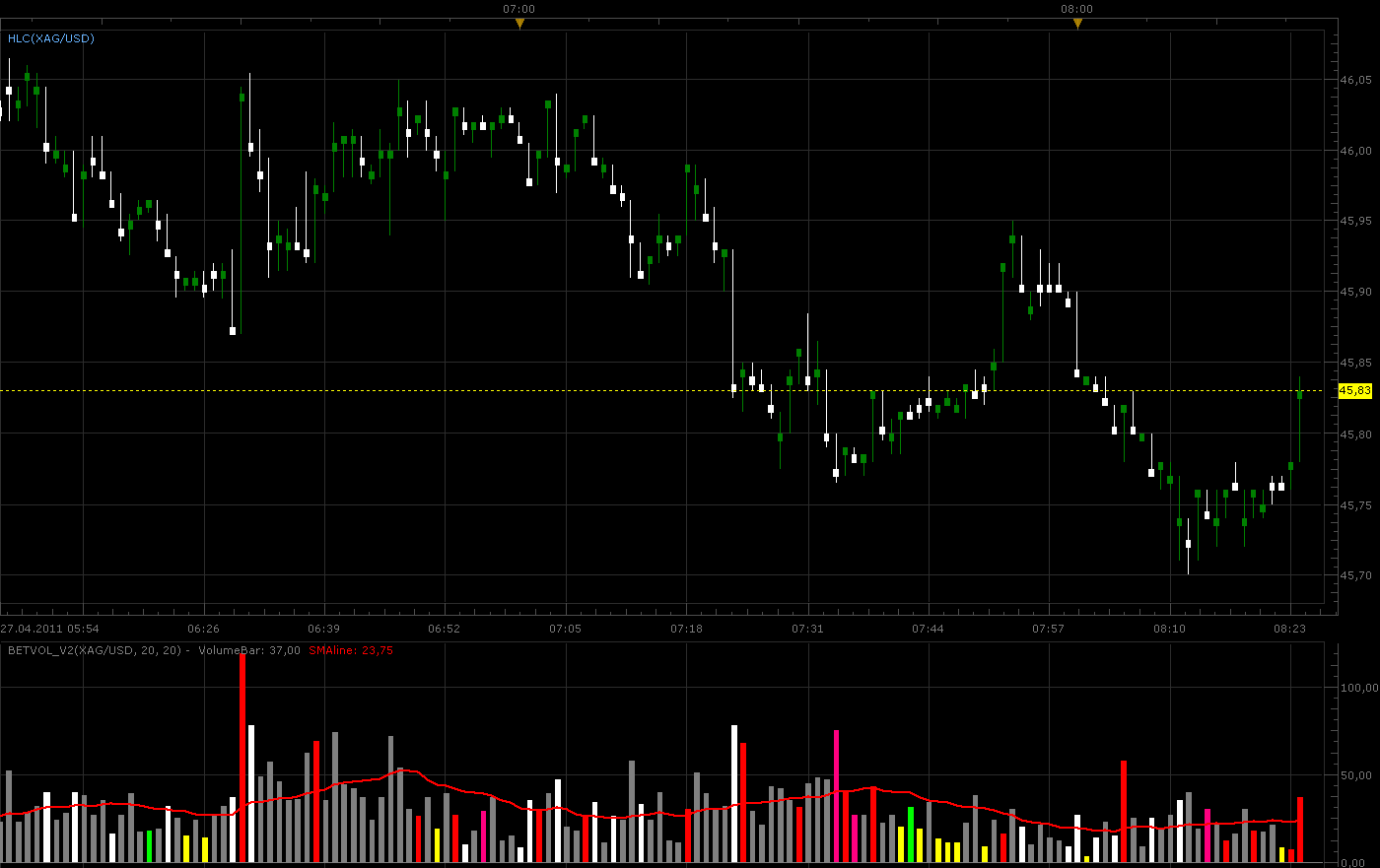Click the 45,90 price axis label
The image size is (1380, 868).
pos(1355,292)
